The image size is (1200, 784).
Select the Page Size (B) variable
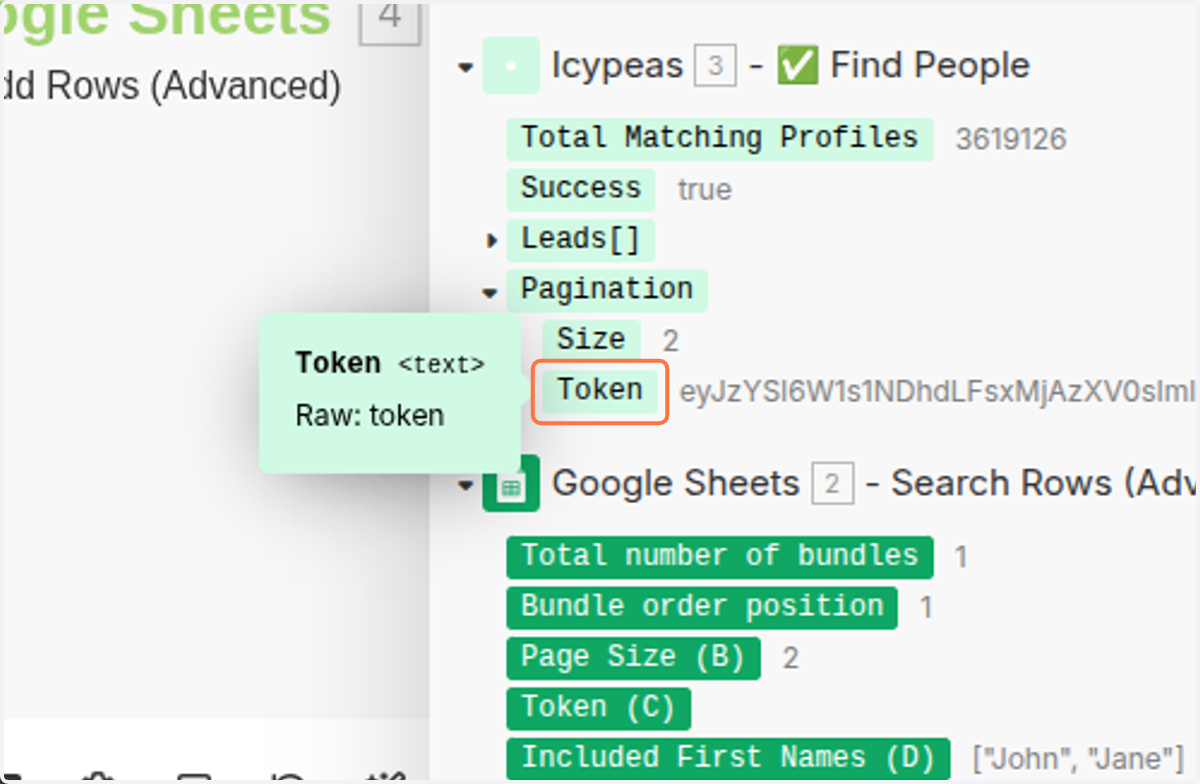pyautogui.click(x=634, y=658)
